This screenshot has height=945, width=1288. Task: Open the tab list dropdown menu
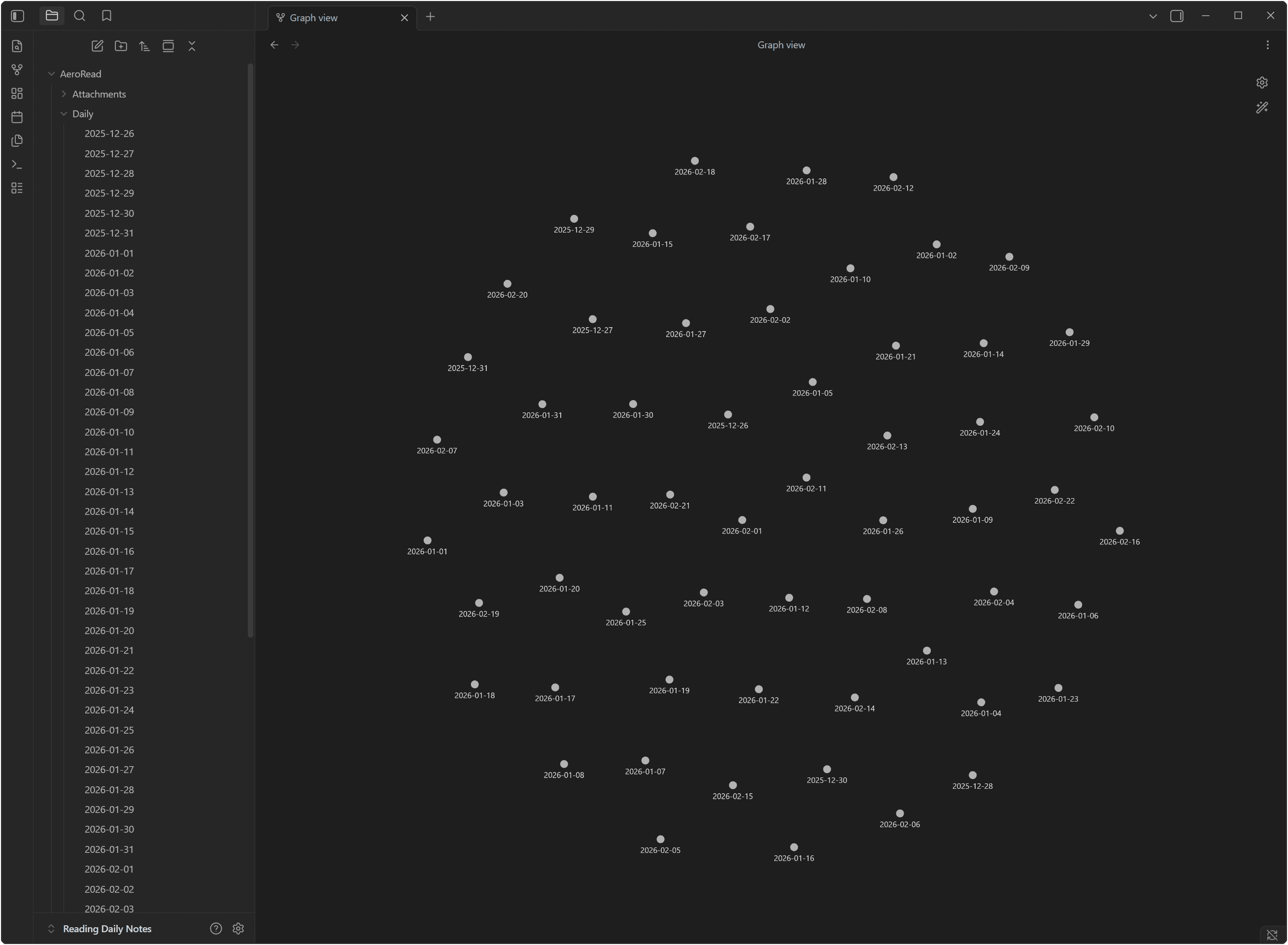(x=1153, y=16)
